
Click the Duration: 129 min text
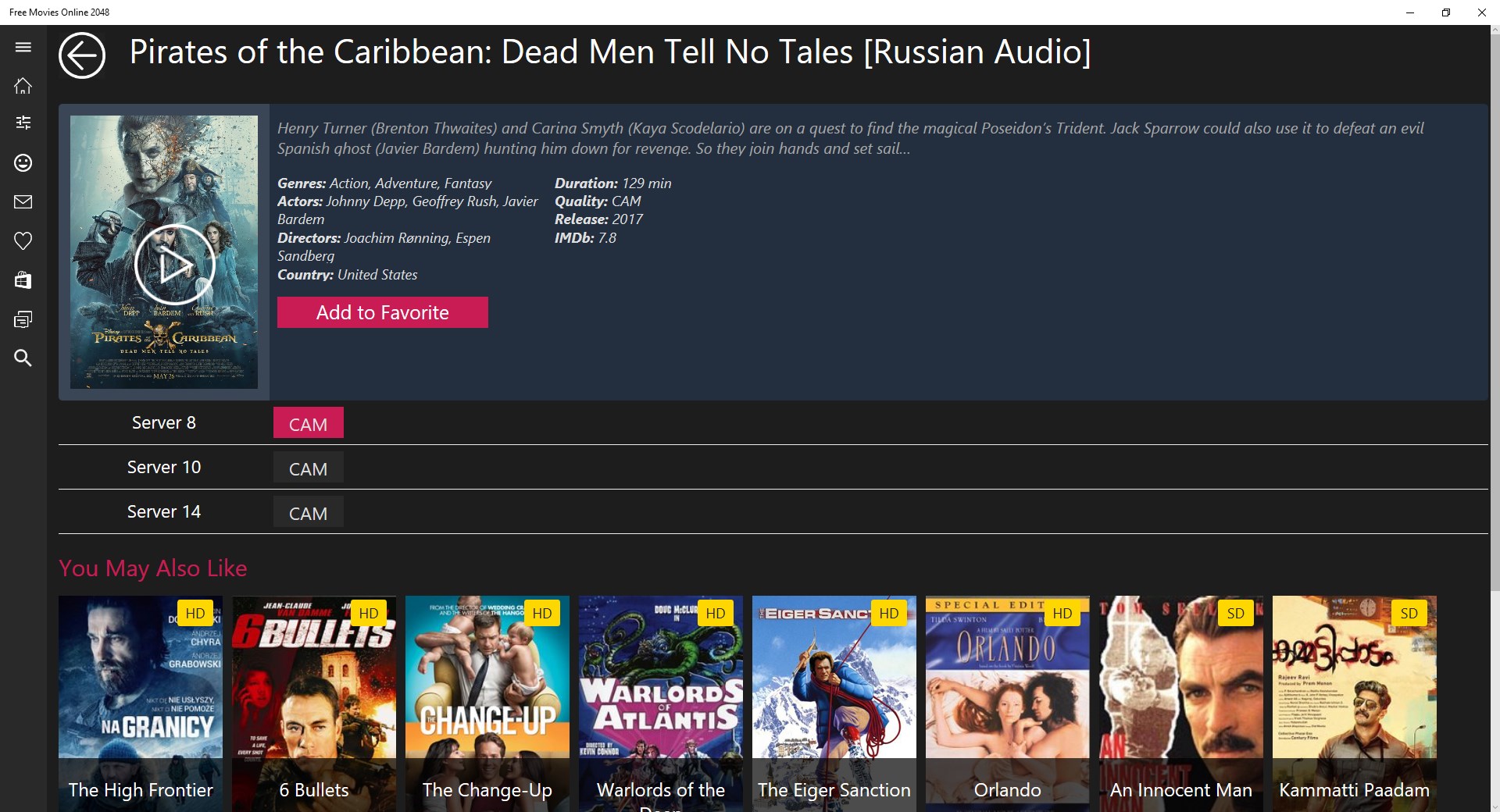613,183
